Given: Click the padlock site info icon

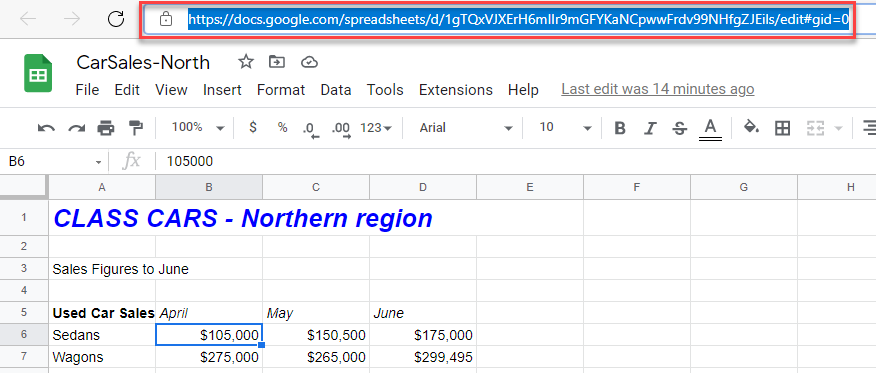Looking at the screenshot, I should tap(165, 20).
